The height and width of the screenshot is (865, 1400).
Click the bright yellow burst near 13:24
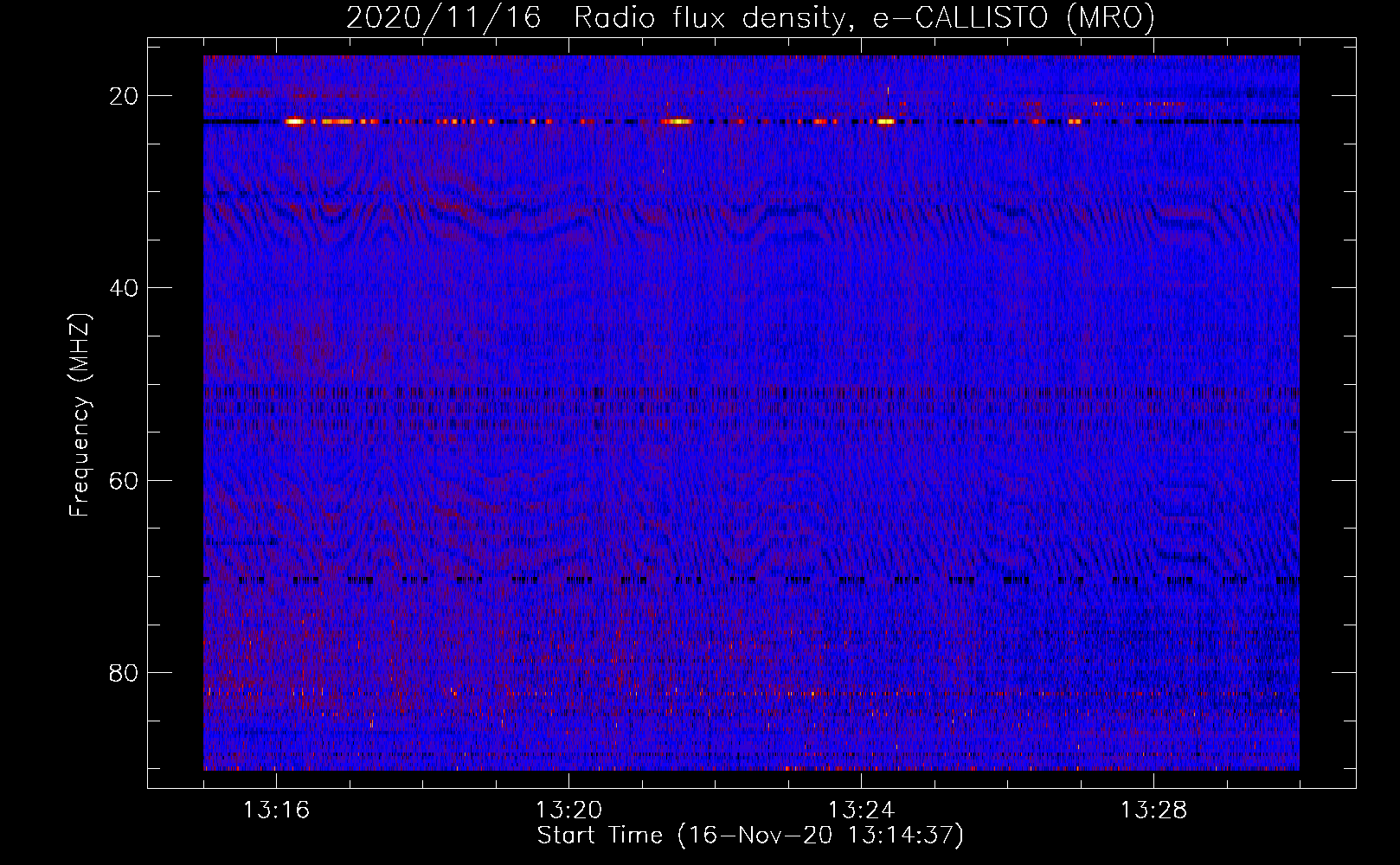click(885, 122)
